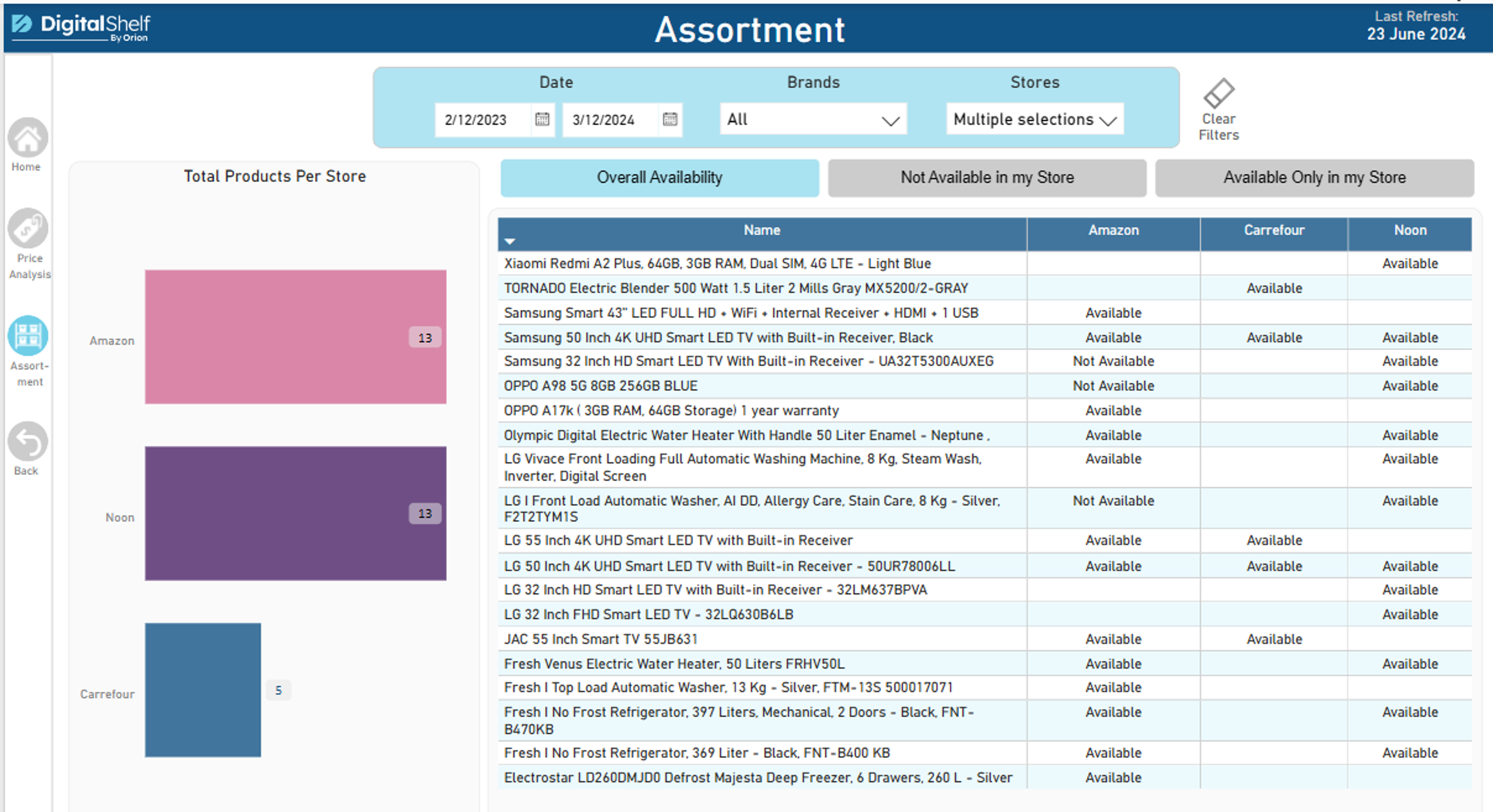
Task: Sort by the Carrefour column header
Action: pyautogui.click(x=1273, y=230)
